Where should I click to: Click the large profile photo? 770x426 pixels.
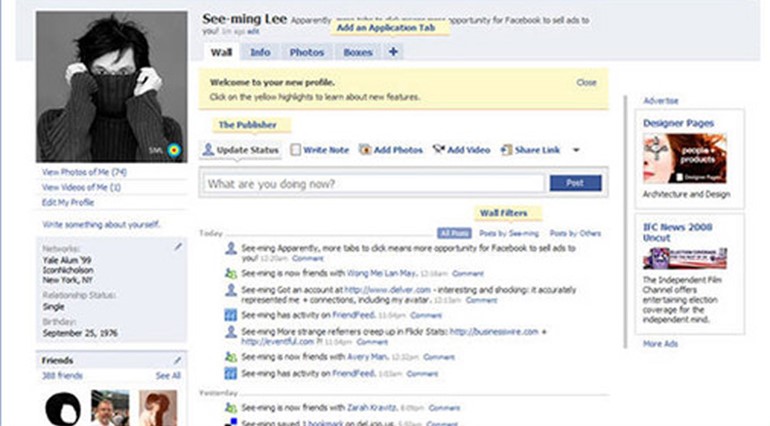111,87
